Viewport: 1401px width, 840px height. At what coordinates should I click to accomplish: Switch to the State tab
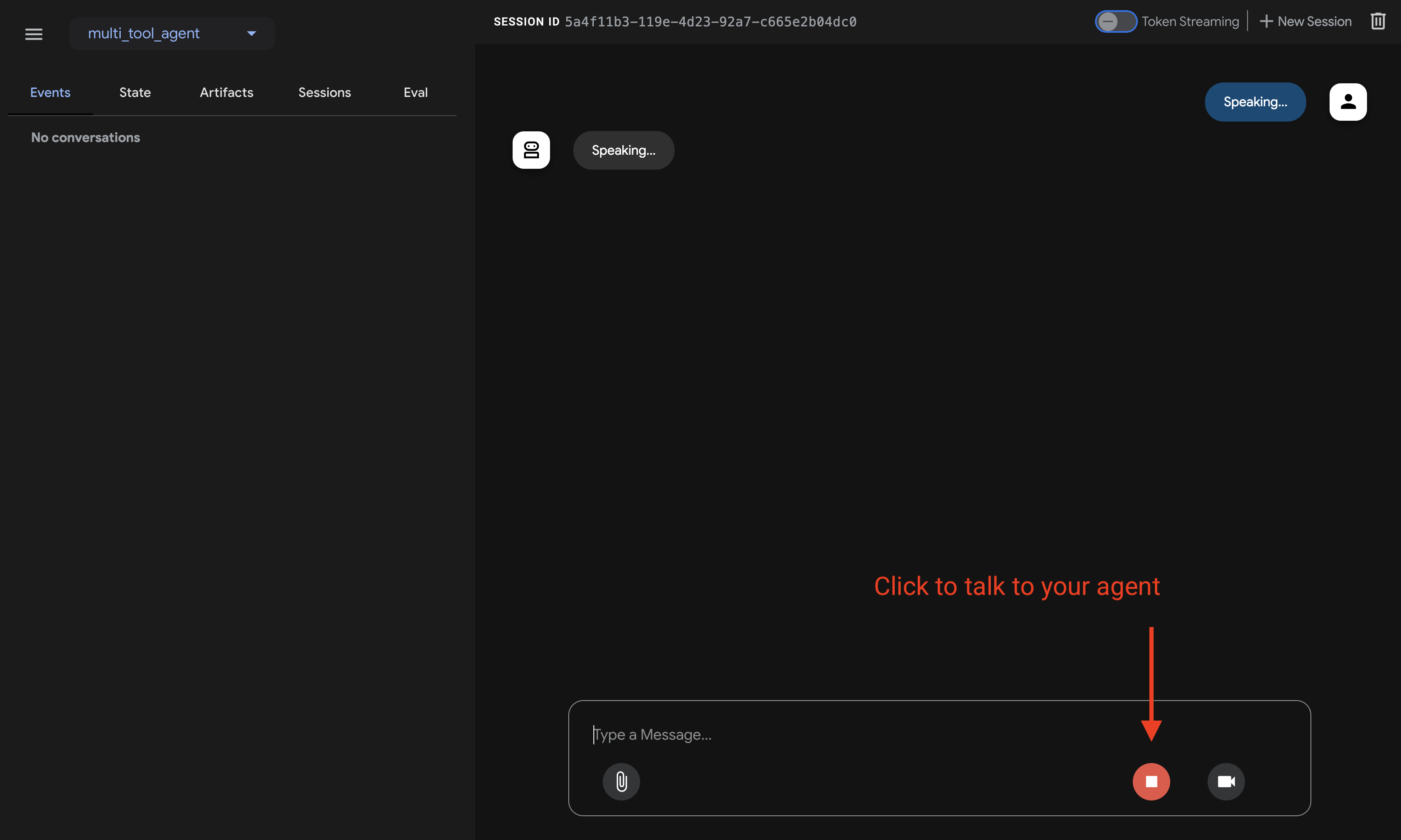(135, 92)
